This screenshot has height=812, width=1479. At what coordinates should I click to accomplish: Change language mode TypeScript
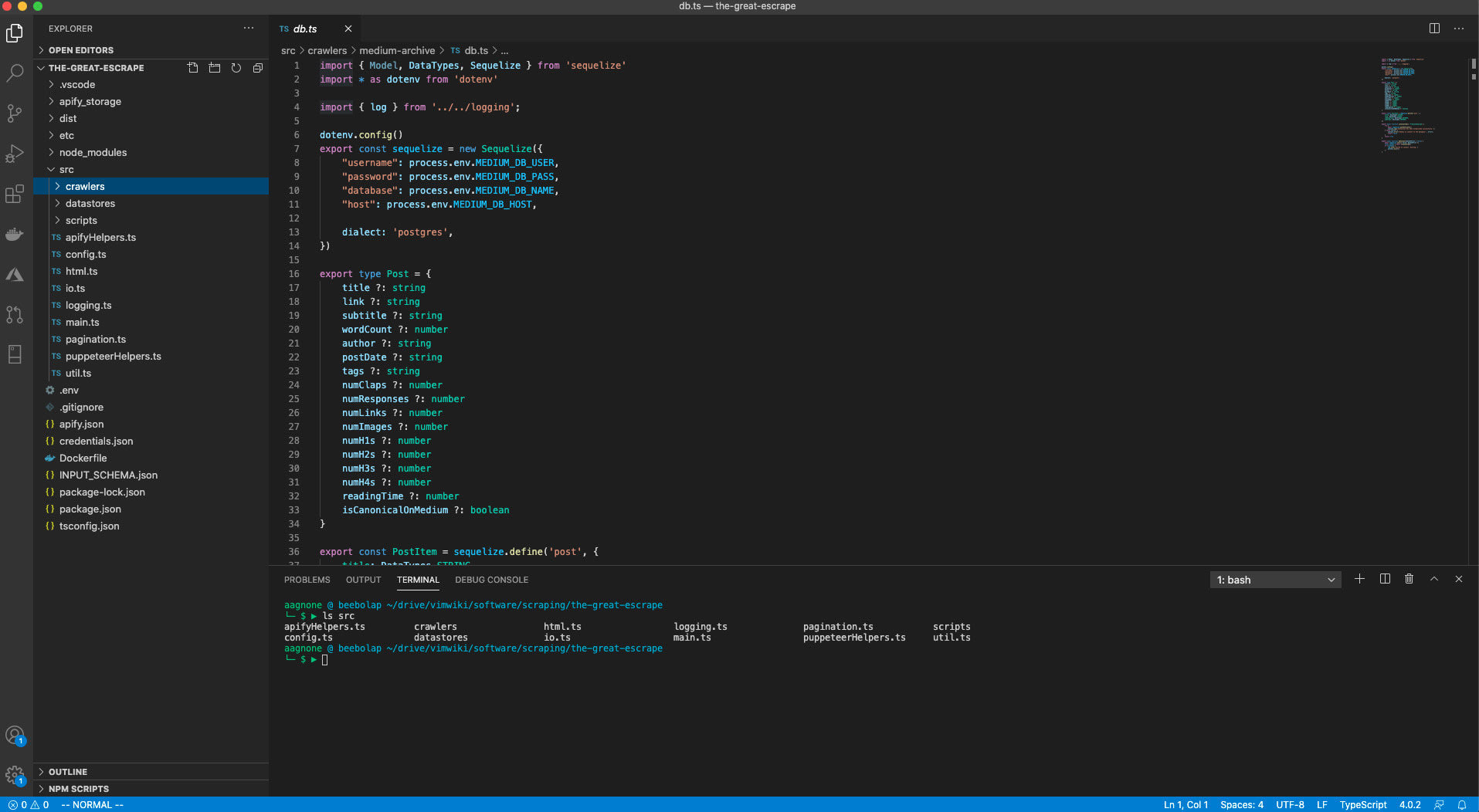click(1363, 804)
